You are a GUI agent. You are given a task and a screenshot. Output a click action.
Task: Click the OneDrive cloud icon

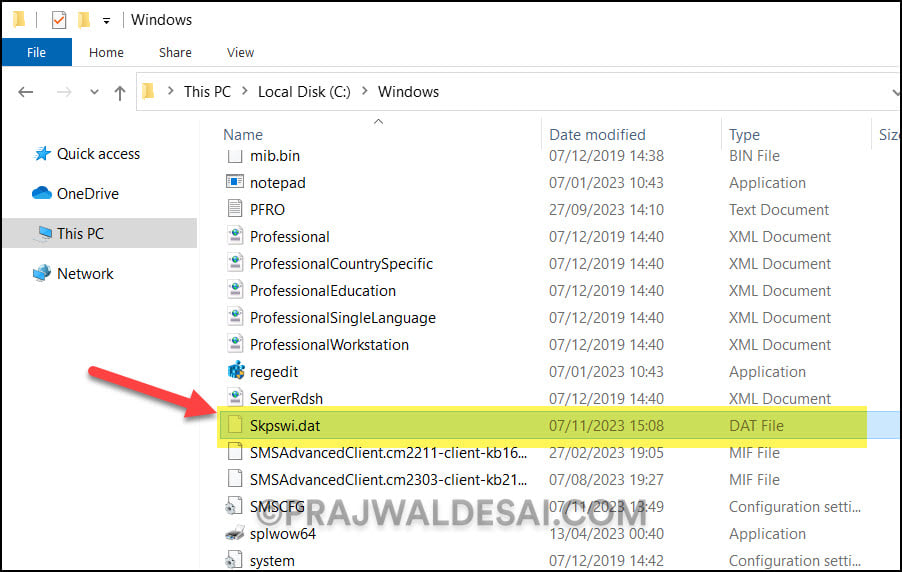coord(42,193)
